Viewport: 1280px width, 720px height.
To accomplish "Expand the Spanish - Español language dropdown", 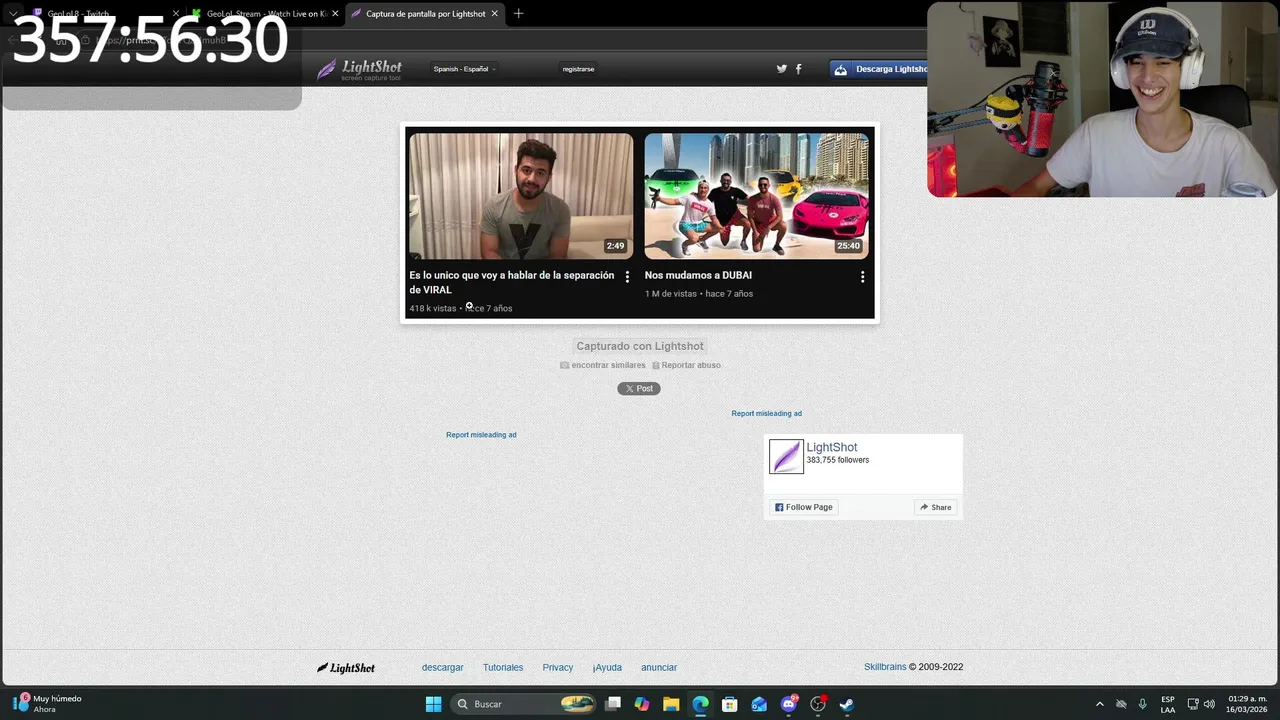I will pos(464,69).
